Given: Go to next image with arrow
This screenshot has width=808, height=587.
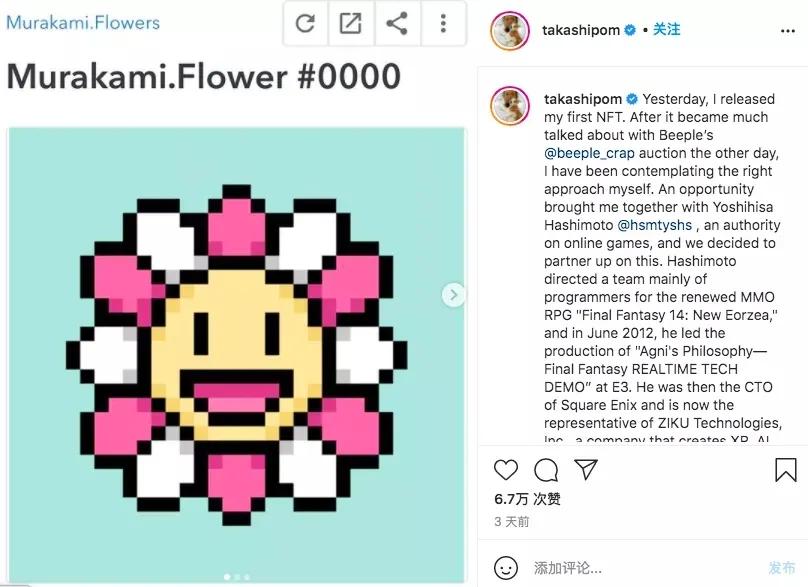Looking at the screenshot, I should [x=454, y=294].
